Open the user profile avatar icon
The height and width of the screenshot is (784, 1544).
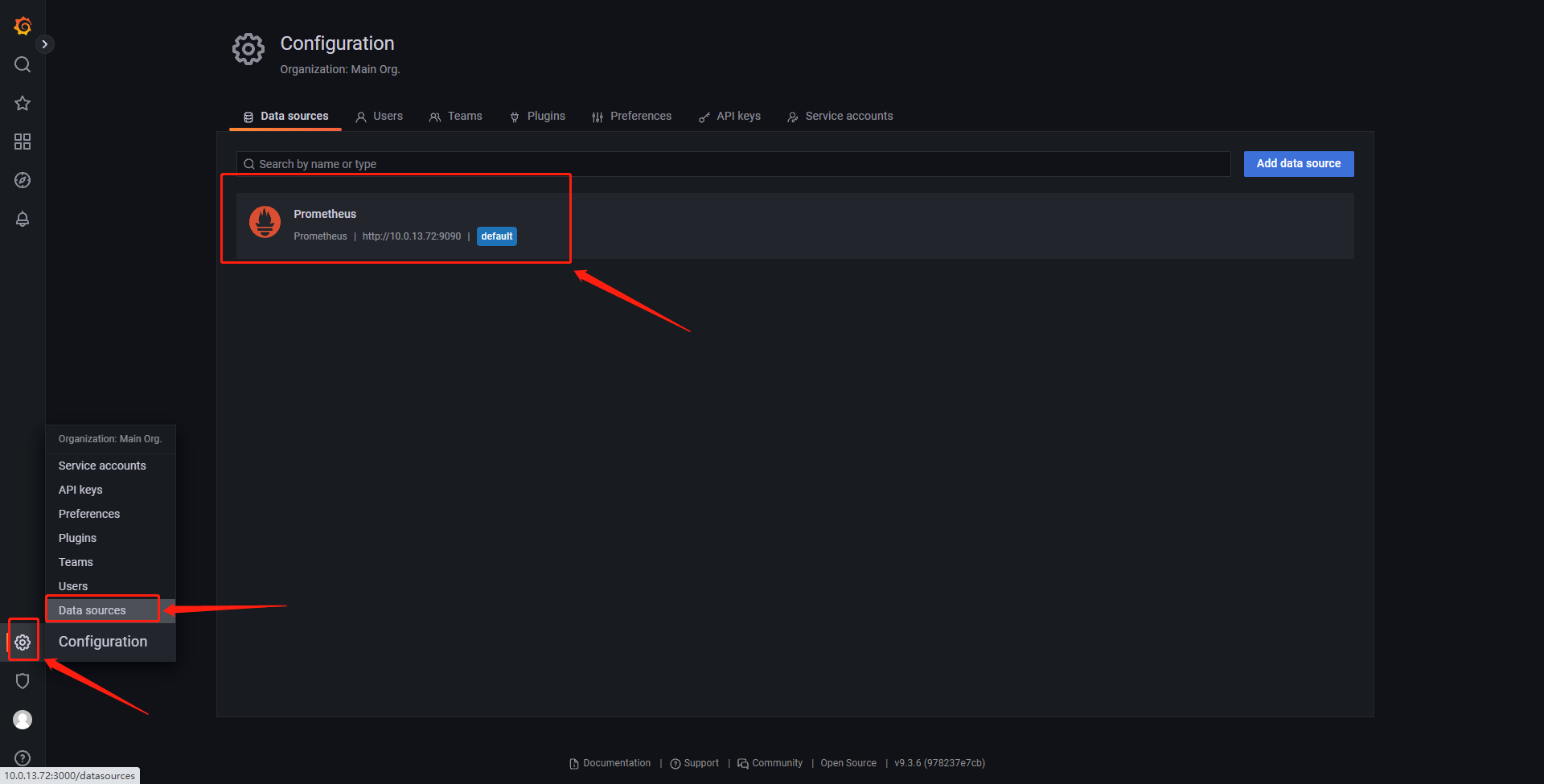23,720
